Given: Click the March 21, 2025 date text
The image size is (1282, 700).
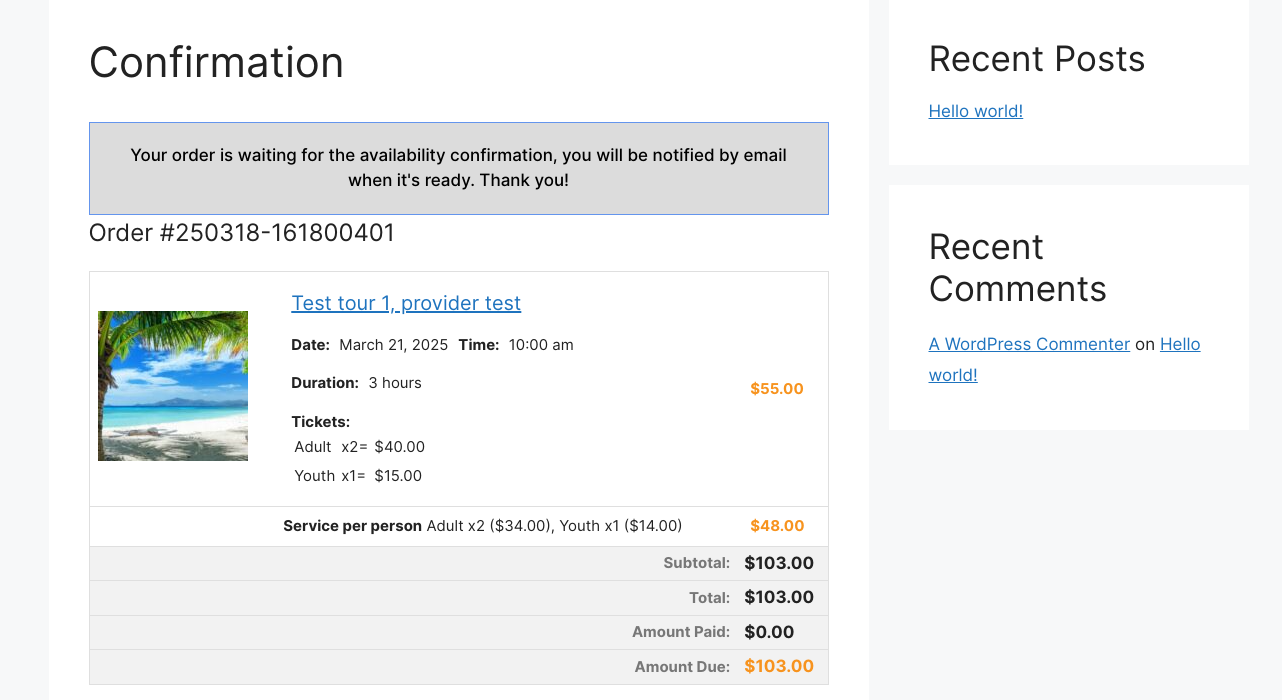Looking at the screenshot, I should tap(394, 345).
